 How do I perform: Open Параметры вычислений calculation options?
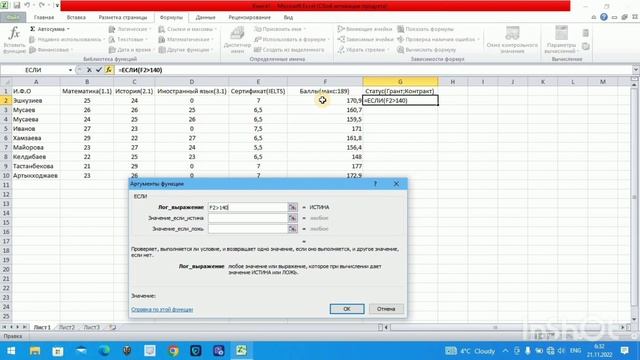click(x=561, y=40)
